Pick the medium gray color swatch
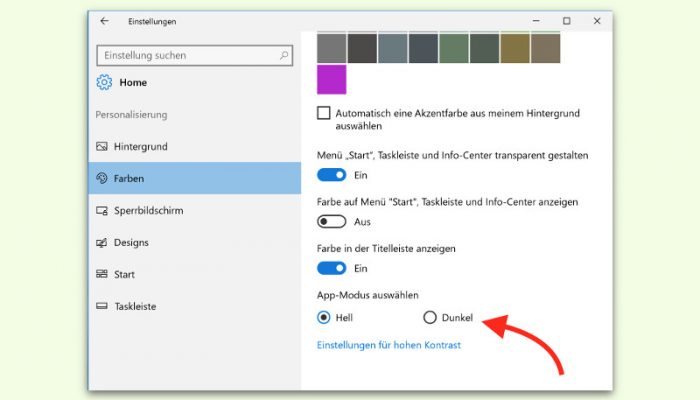The height and width of the screenshot is (400, 700). point(332,48)
